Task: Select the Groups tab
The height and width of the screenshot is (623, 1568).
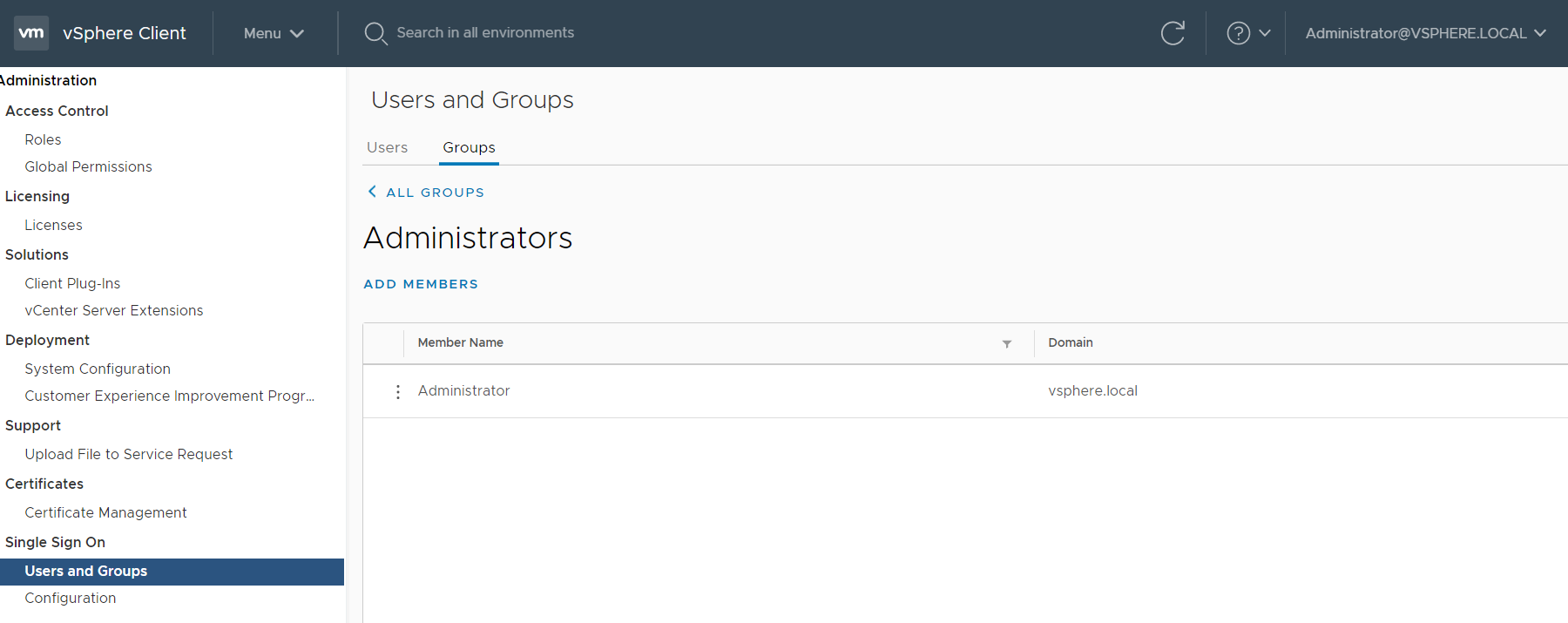Action: (469, 147)
